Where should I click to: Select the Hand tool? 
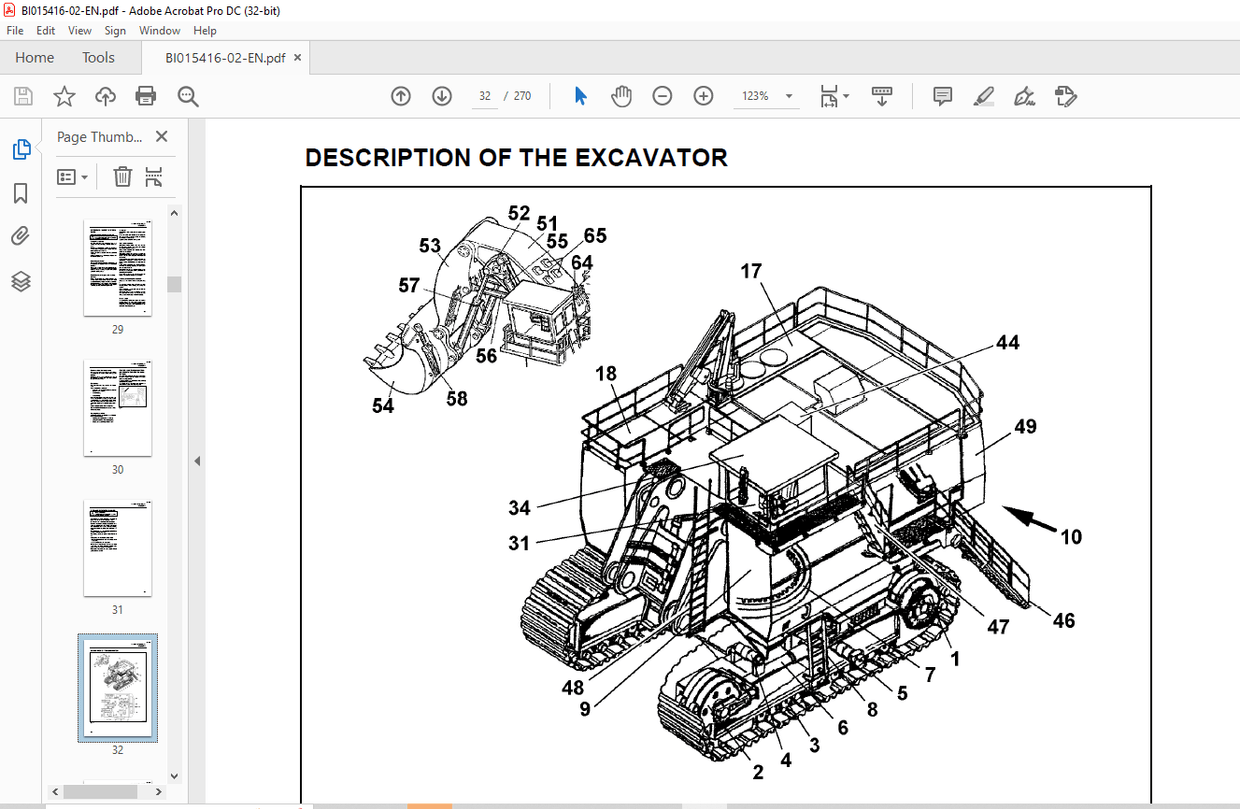(x=621, y=95)
